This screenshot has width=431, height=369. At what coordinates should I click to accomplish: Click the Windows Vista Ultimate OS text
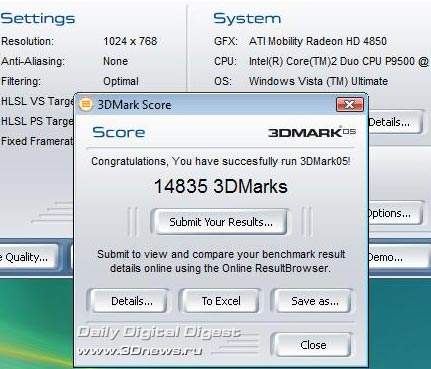click(318, 81)
